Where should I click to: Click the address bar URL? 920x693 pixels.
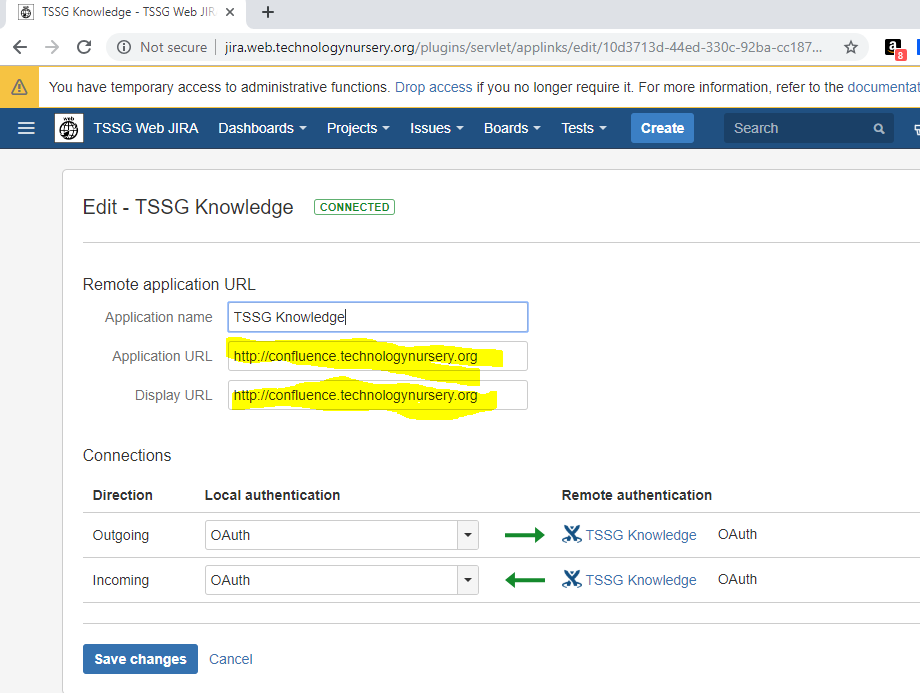coord(523,47)
